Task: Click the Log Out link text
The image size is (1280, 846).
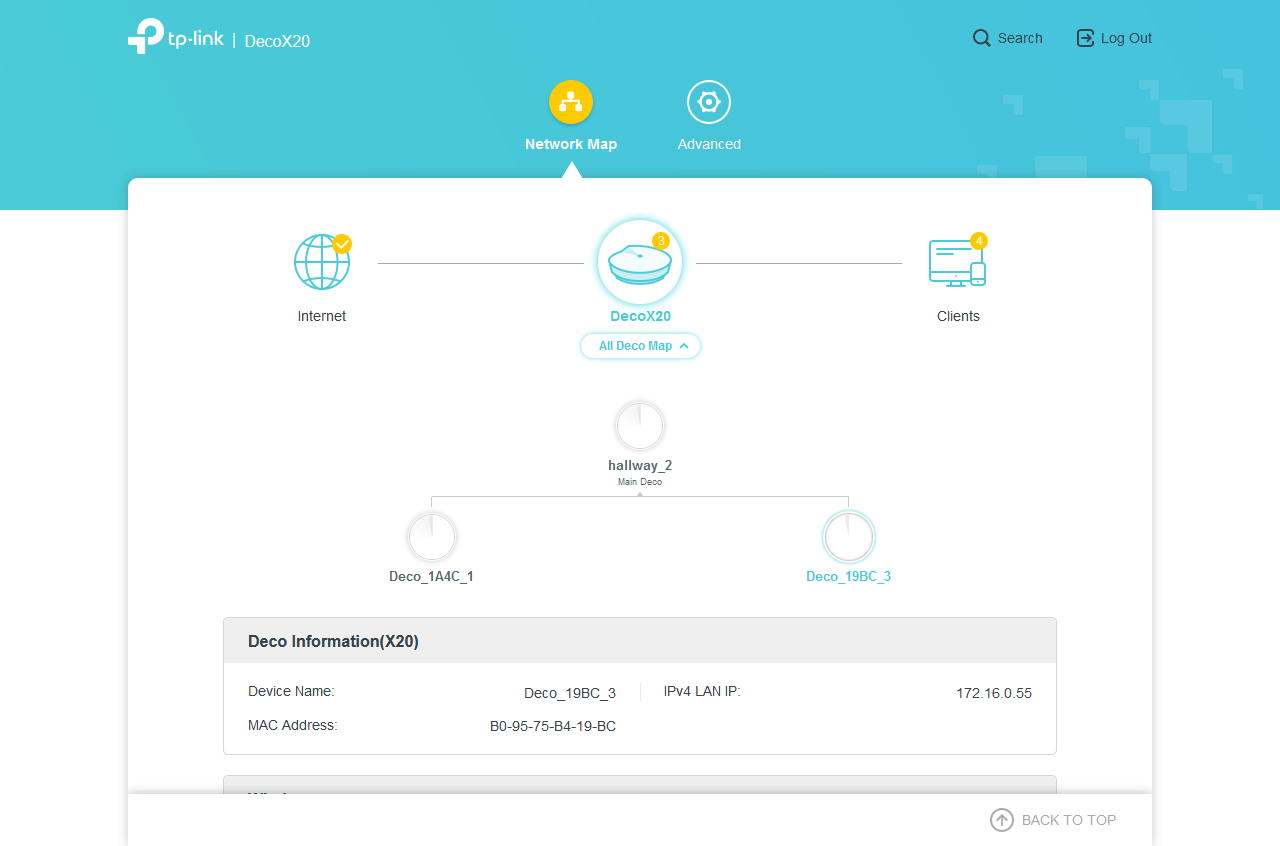Action: [x=1126, y=38]
